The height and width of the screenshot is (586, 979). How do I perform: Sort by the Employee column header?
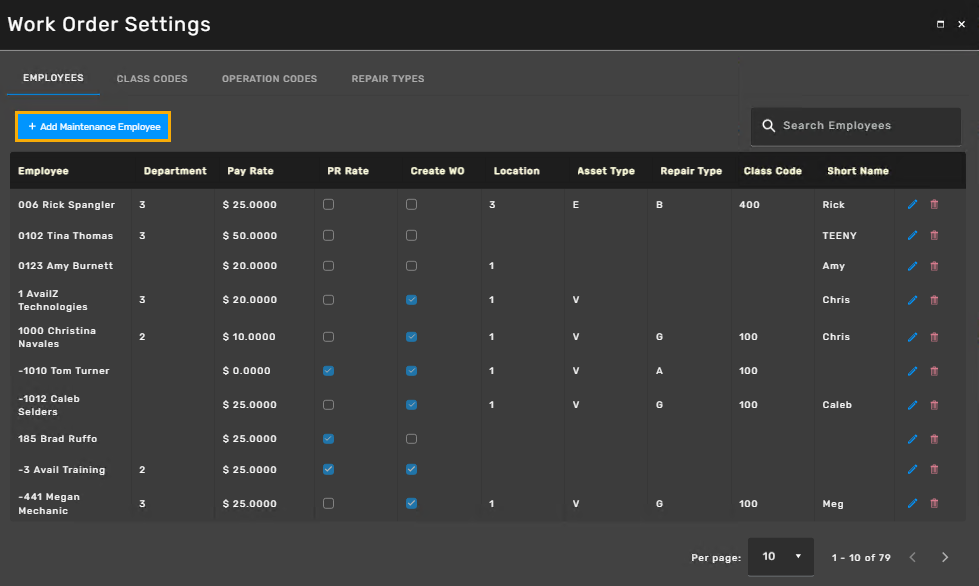43,171
